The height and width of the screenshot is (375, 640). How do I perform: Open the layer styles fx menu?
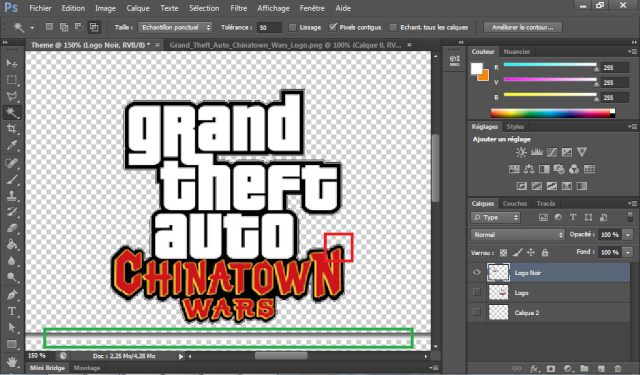[x=534, y=368]
